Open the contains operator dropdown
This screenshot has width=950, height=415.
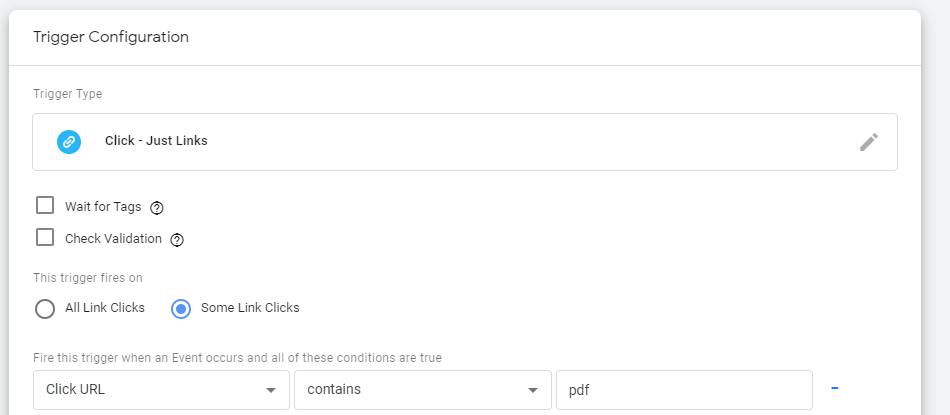tap(423, 390)
